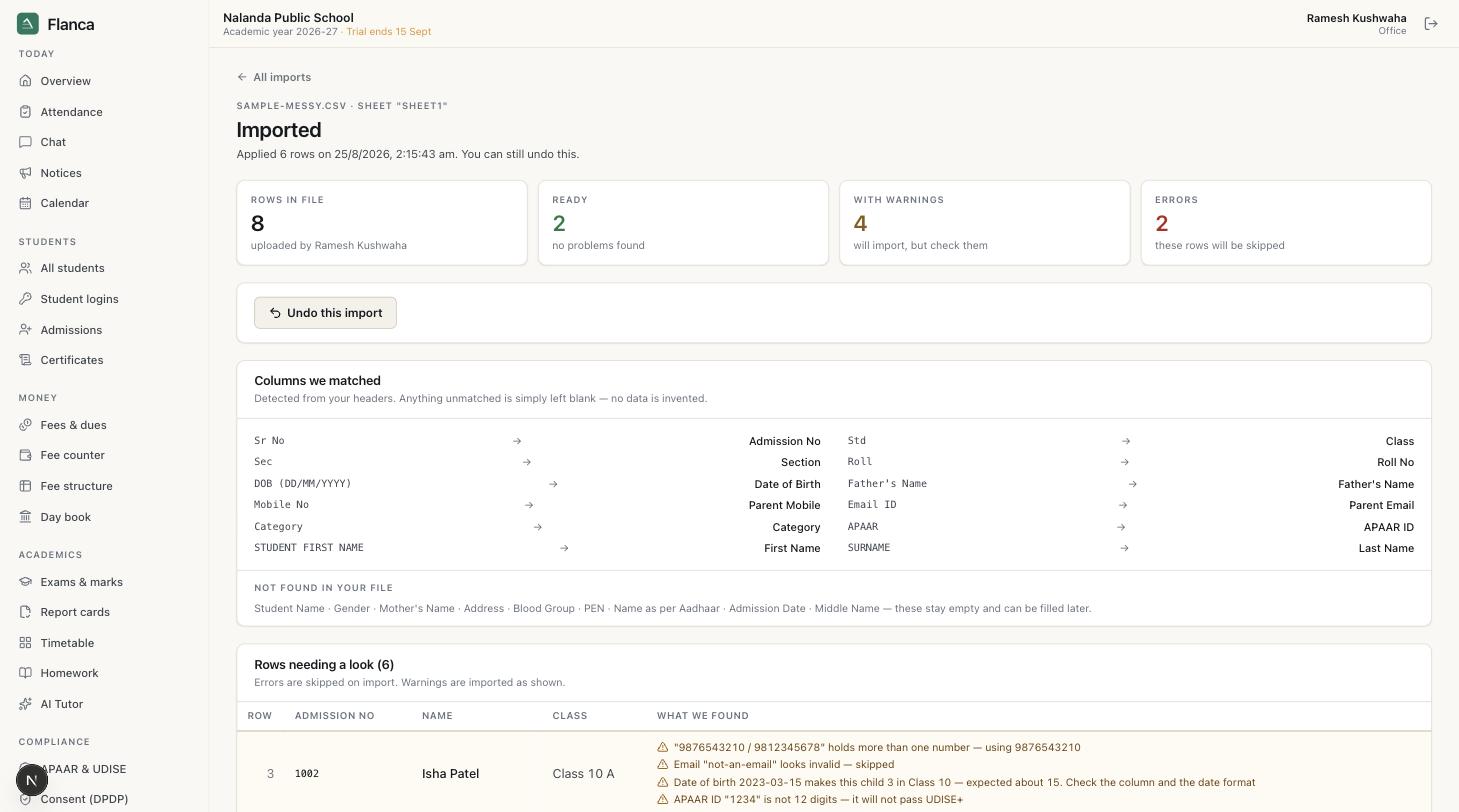Click the Rows needing a look (6) heading
Screen dimensions: 1459x812
pos(324,665)
